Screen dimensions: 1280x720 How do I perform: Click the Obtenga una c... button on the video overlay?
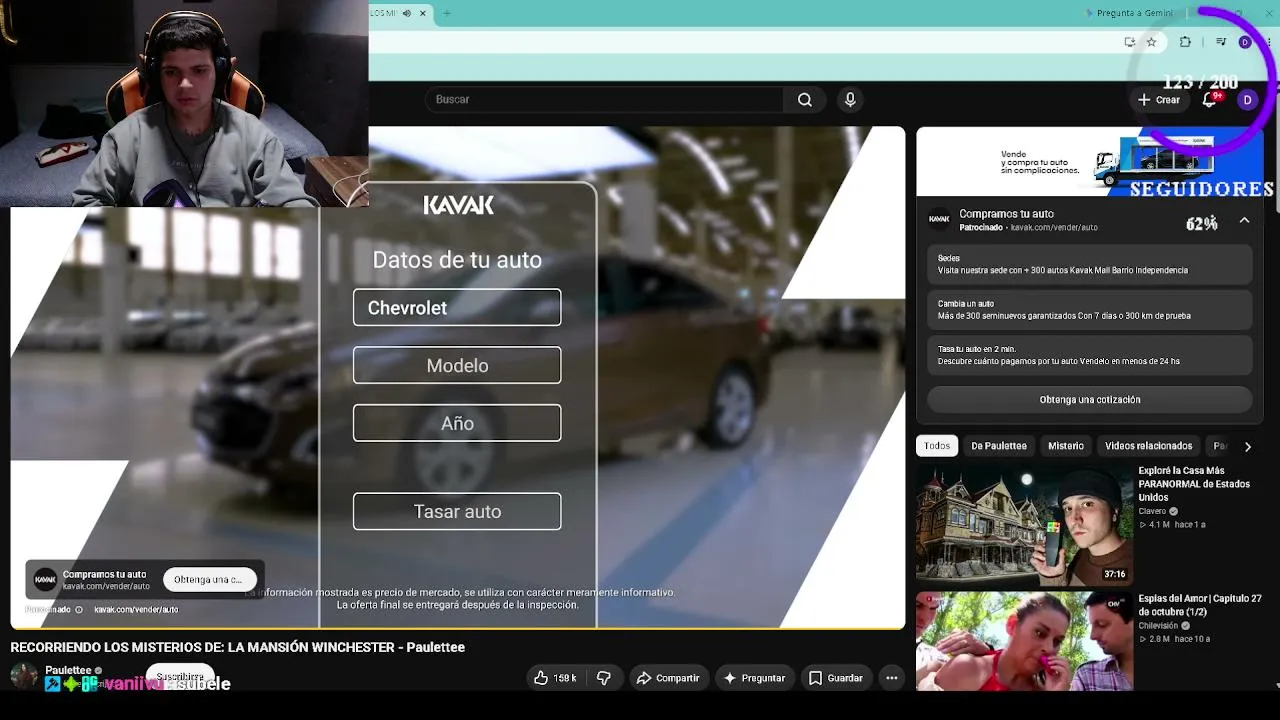(x=208, y=580)
